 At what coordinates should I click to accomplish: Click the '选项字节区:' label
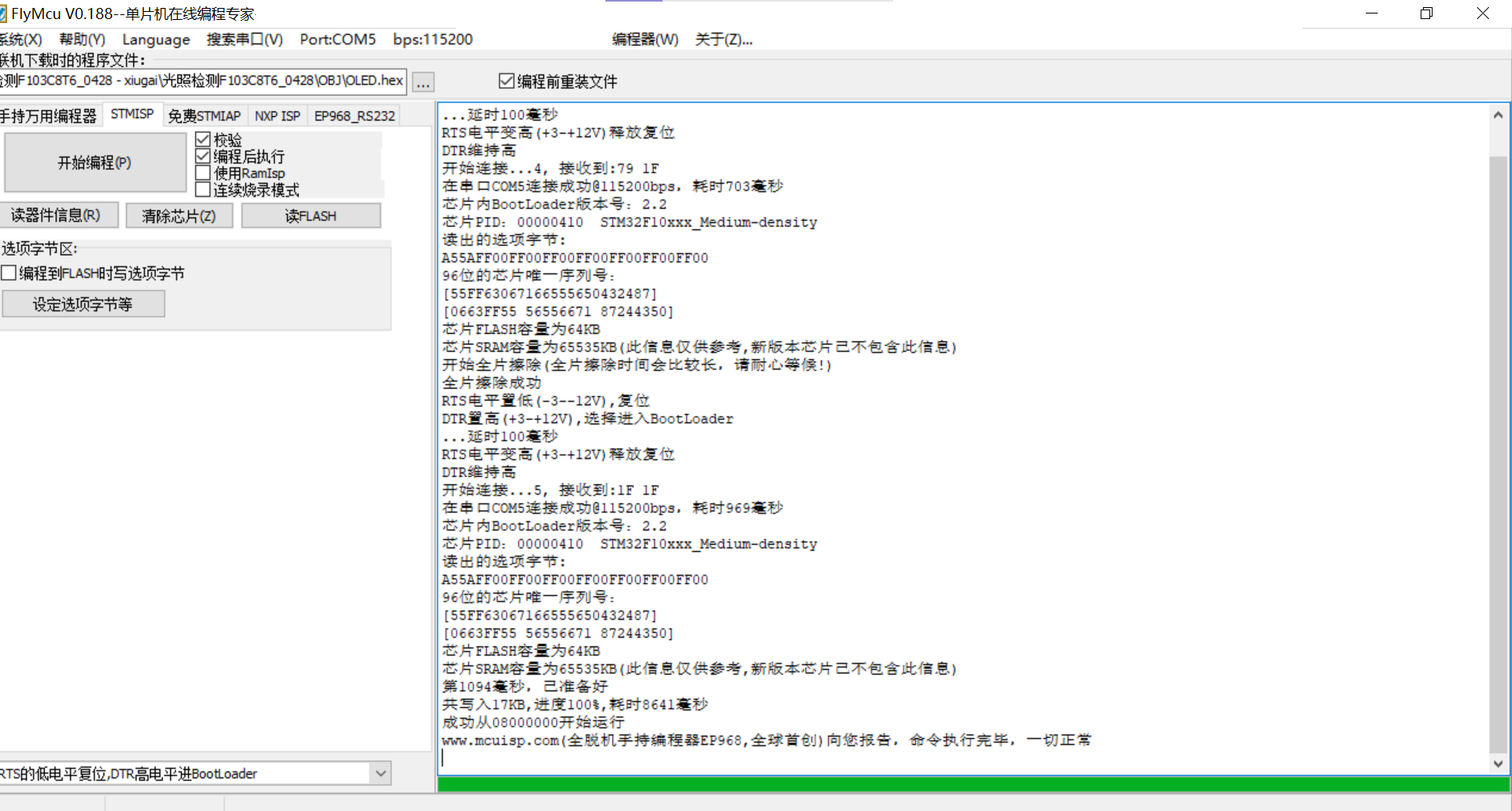coord(40,249)
